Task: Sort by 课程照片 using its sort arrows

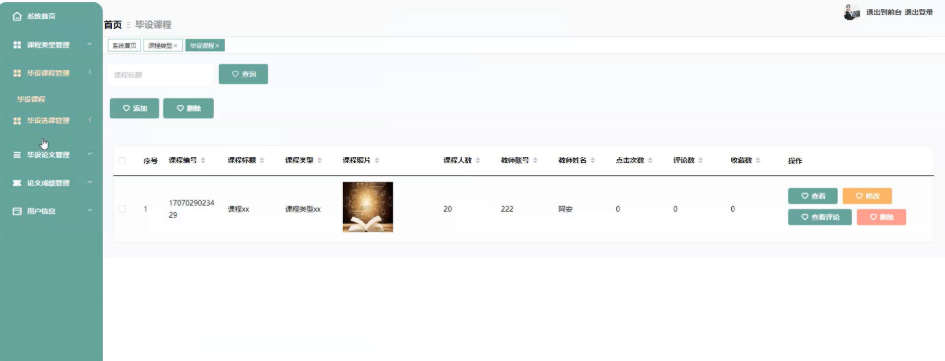Action: click(377, 160)
